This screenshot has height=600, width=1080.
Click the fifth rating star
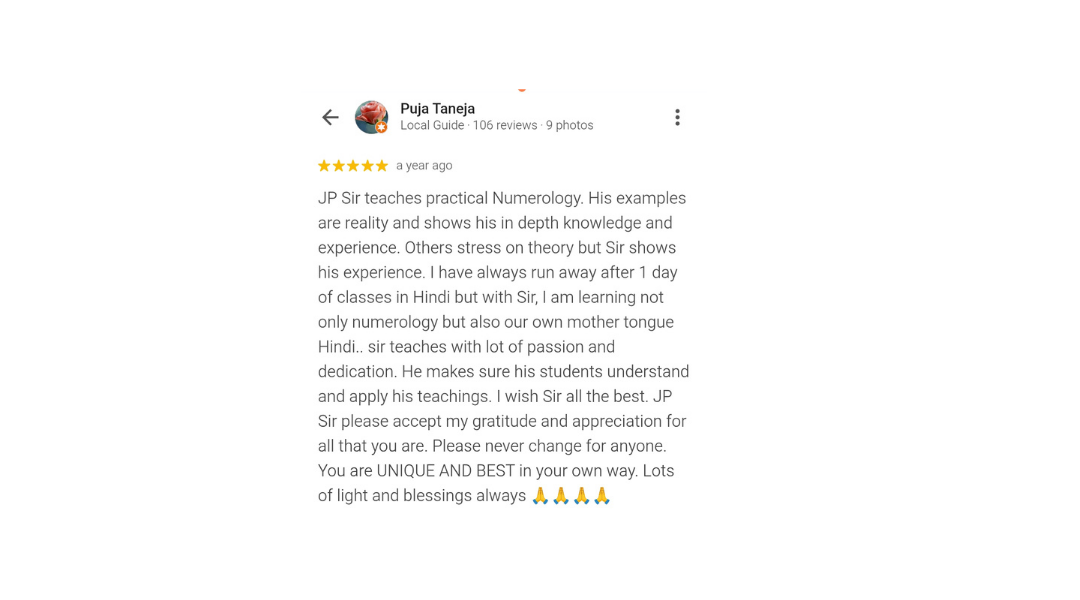381,166
